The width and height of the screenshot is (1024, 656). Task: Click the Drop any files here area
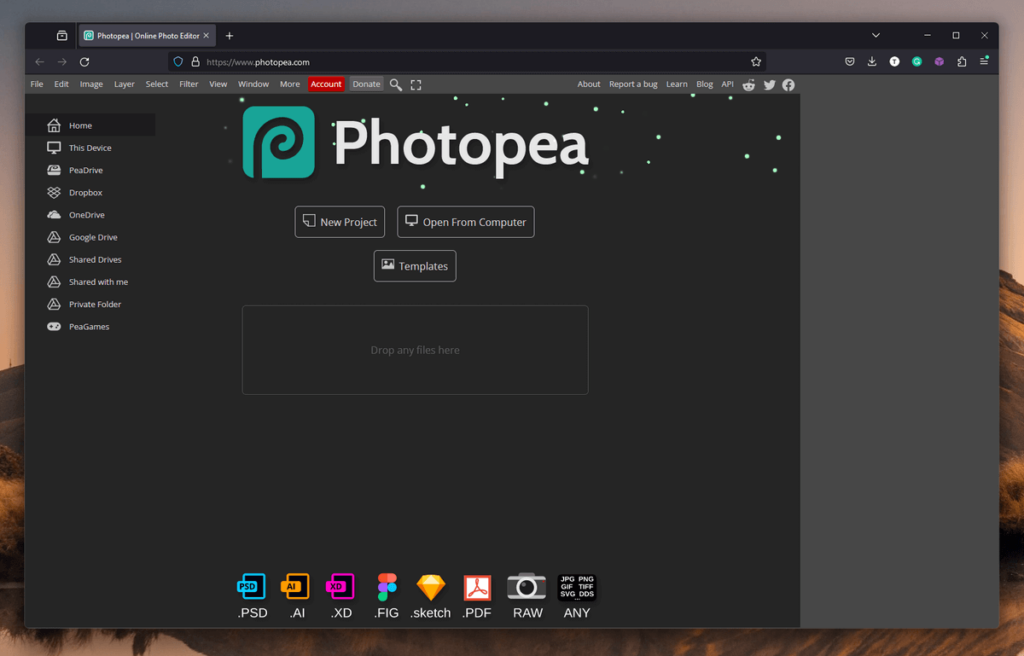pyautogui.click(x=415, y=350)
